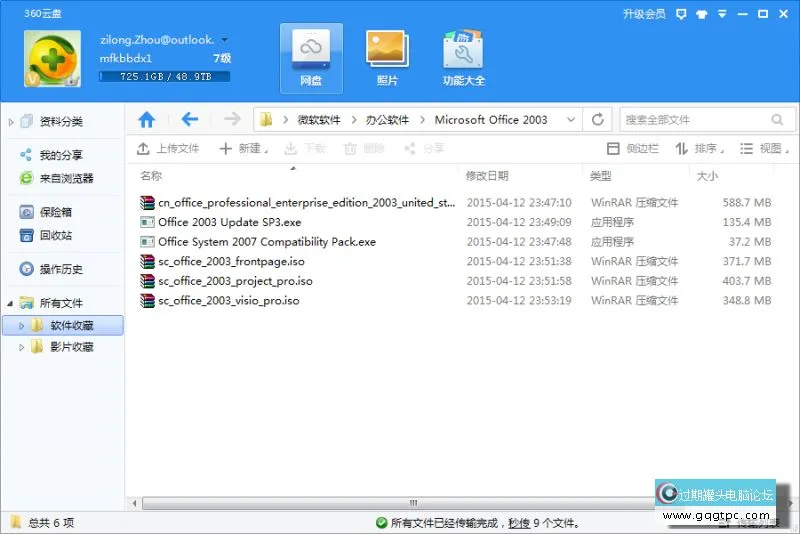This screenshot has height=534, width=800.
Task: Open the 网盘 cloud disk tab
Action: click(x=311, y=58)
